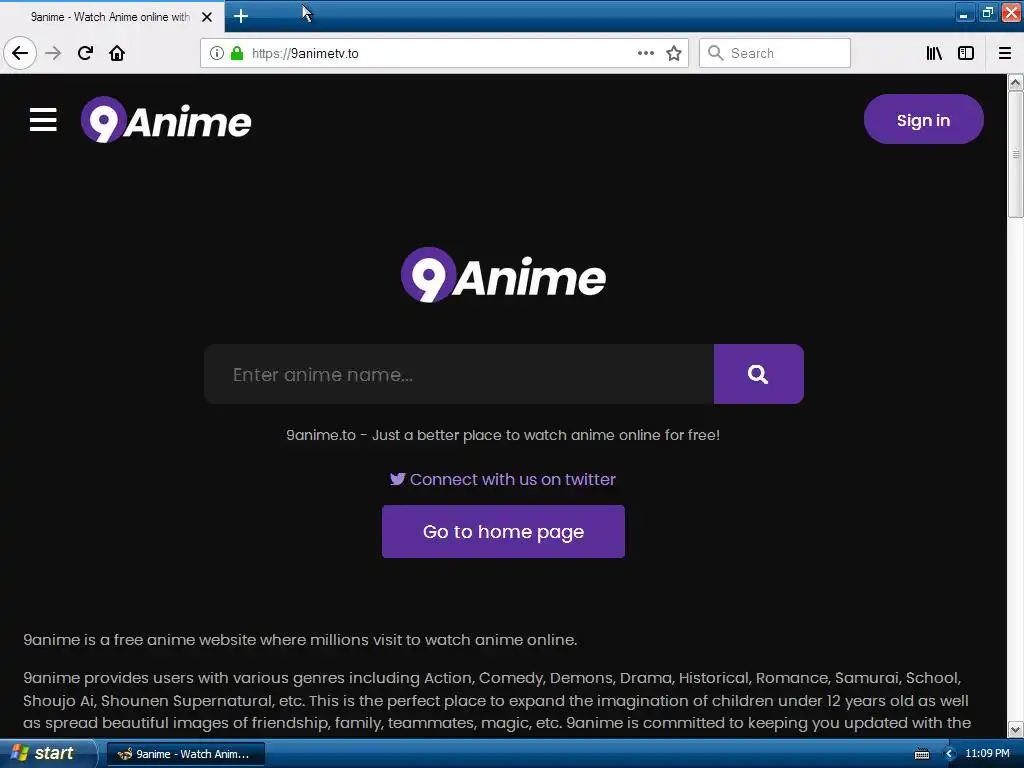Reload the page with the refresh icon
Image resolution: width=1024 pixels, height=768 pixels.
[85, 53]
